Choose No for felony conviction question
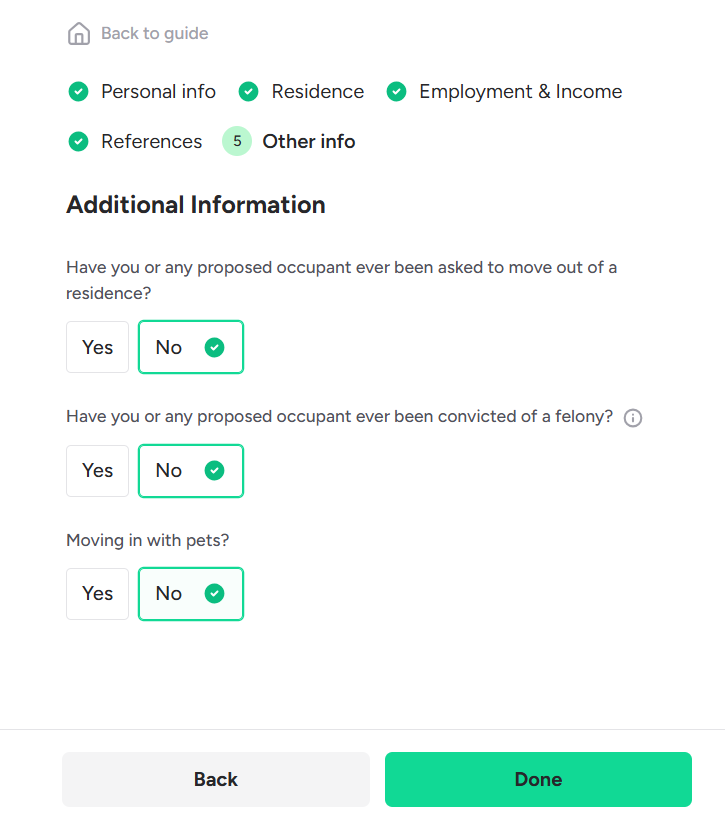This screenshot has width=725, height=822. point(190,471)
